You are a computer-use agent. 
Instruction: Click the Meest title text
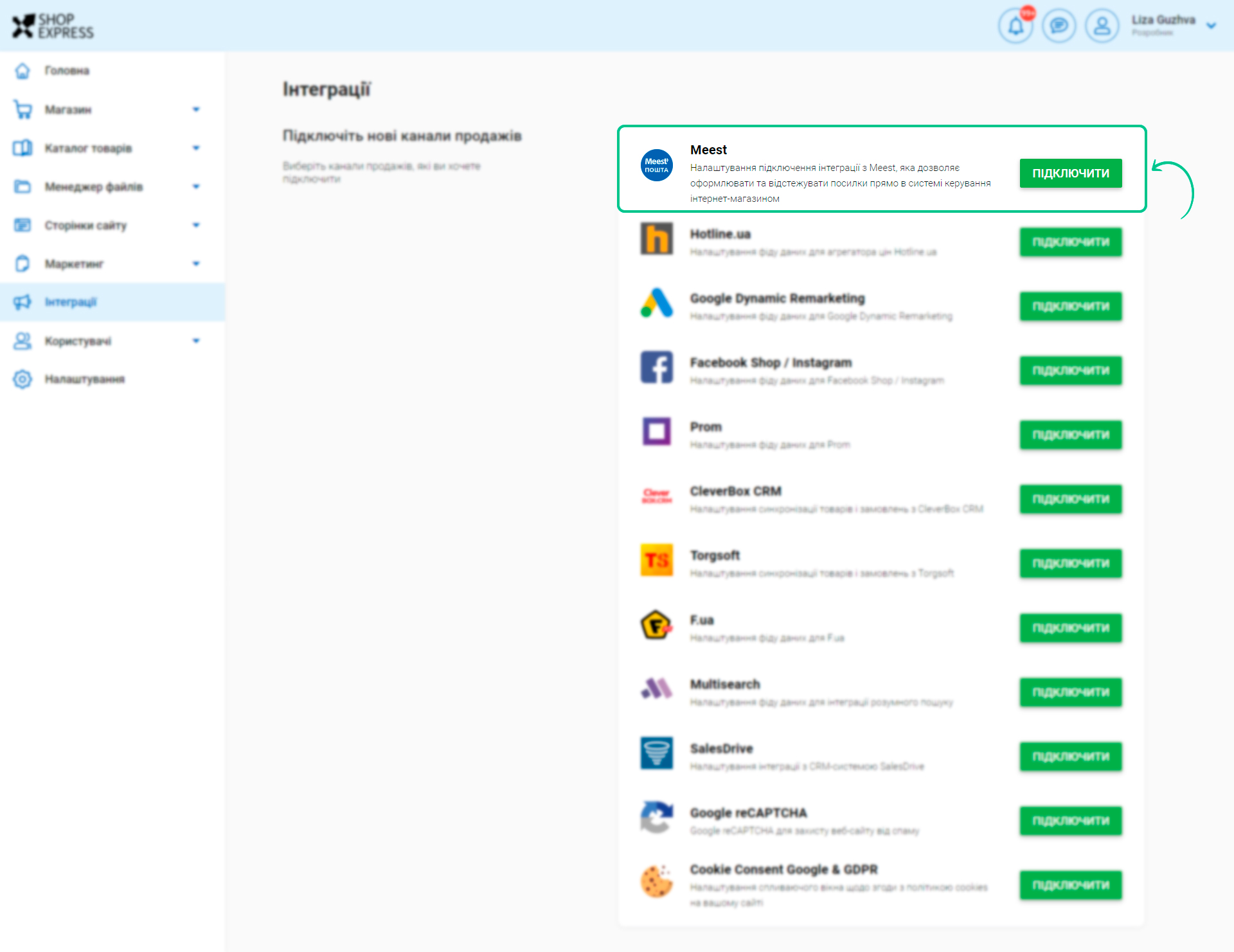pyautogui.click(x=708, y=150)
